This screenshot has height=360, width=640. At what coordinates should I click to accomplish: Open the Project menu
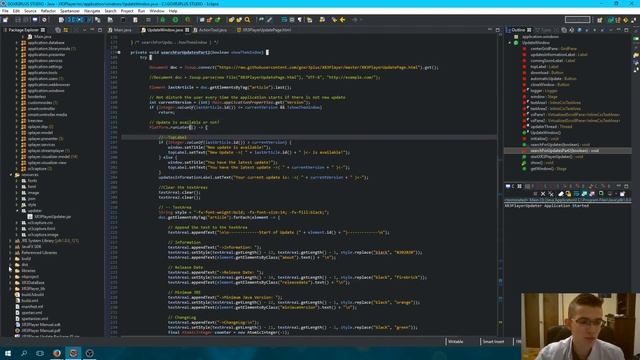click(x=127, y=11)
